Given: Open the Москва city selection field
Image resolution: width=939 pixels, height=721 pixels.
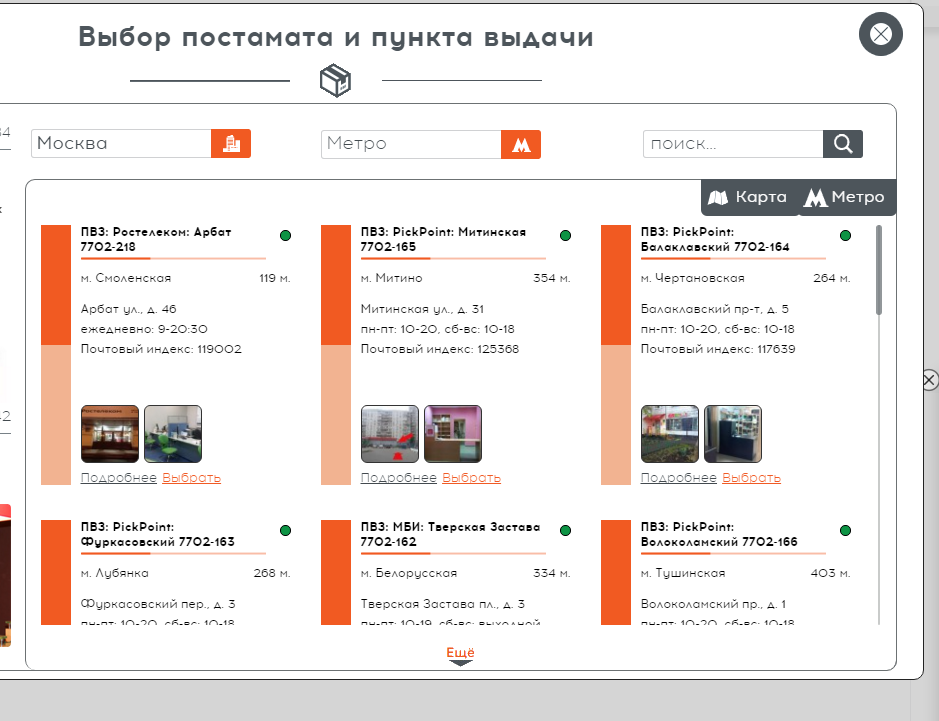Looking at the screenshot, I should pyautogui.click(x=120, y=143).
